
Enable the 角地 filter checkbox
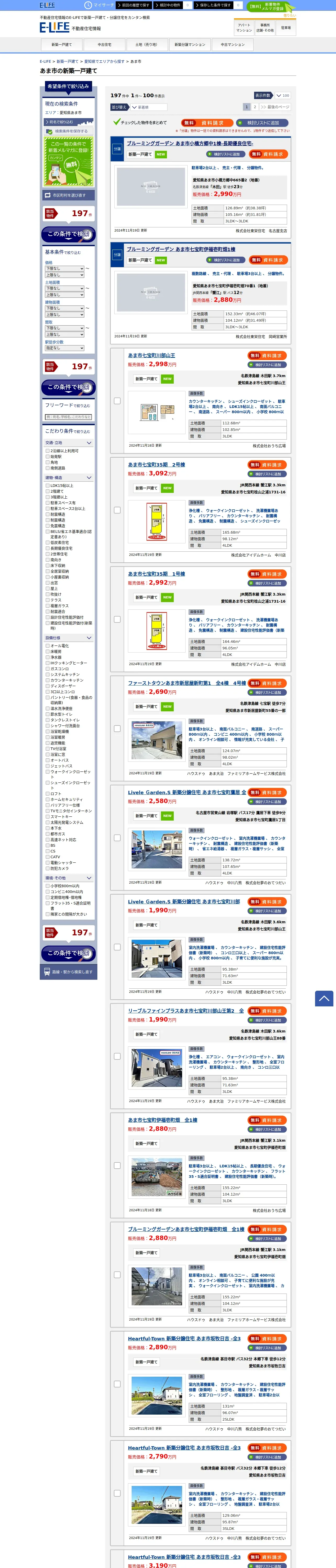tap(48, 462)
